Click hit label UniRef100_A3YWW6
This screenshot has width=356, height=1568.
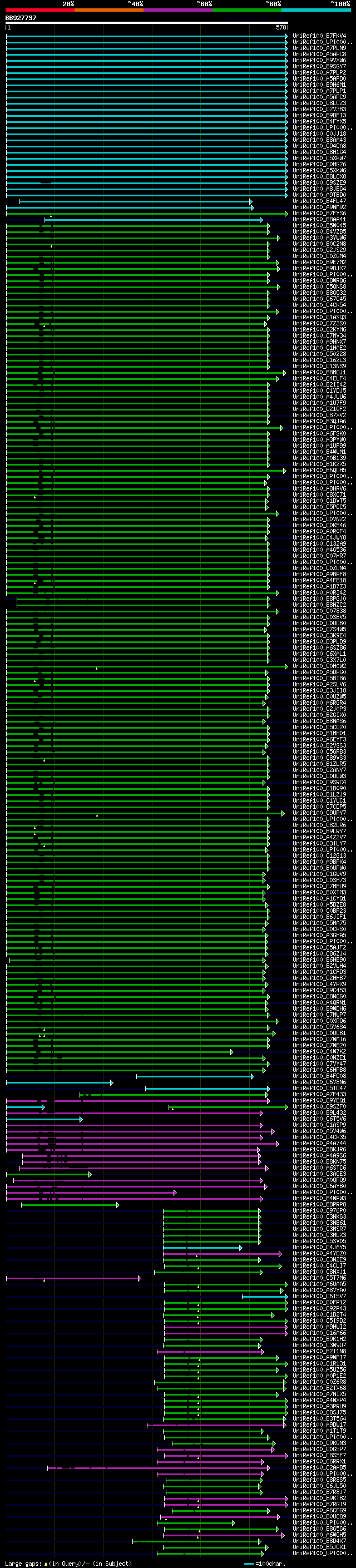click(x=319, y=238)
